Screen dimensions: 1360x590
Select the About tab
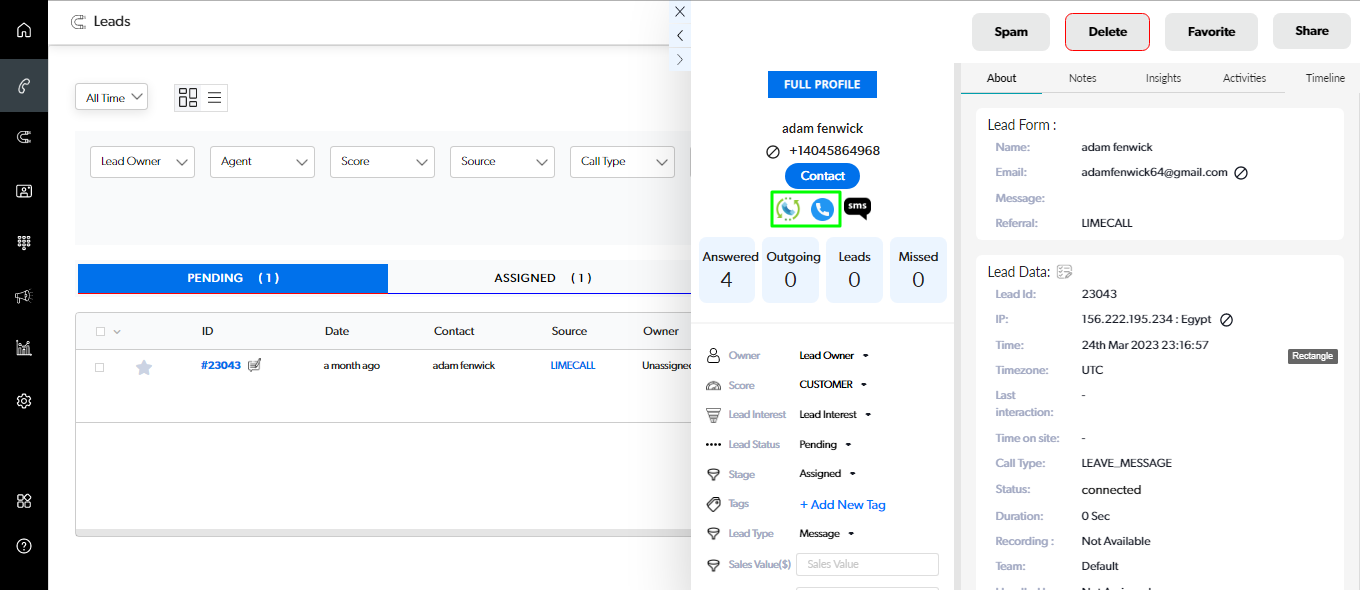[x=1001, y=78]
